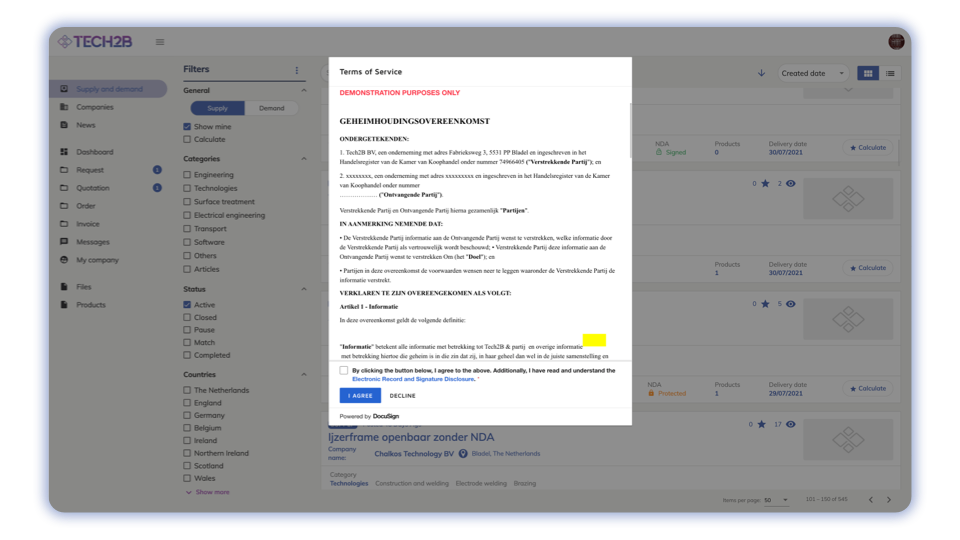This screenshot has width=960, height=540.
Task: Select the Demand tab in General filters
Action: pyautogui.click(x=271, y=108)
